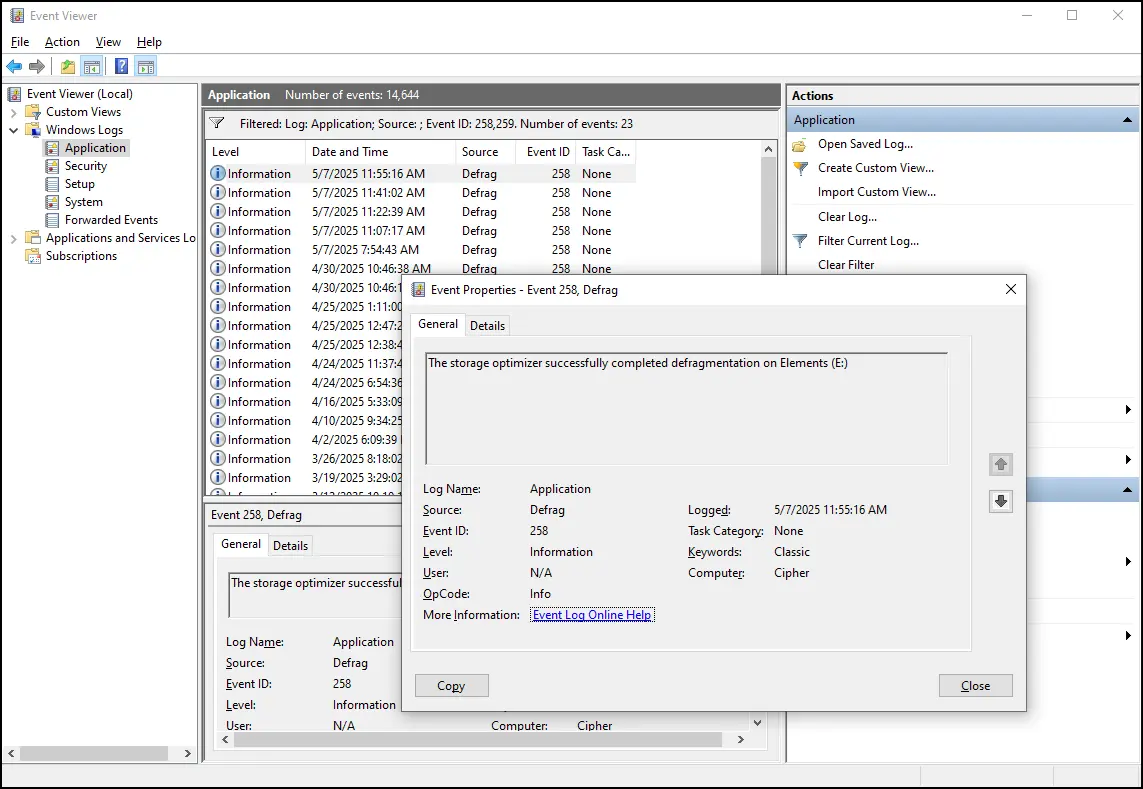Click the back navigation arrow in the toolbar
The height and width of the screenshot is (789, 1143).
point(14,66)
